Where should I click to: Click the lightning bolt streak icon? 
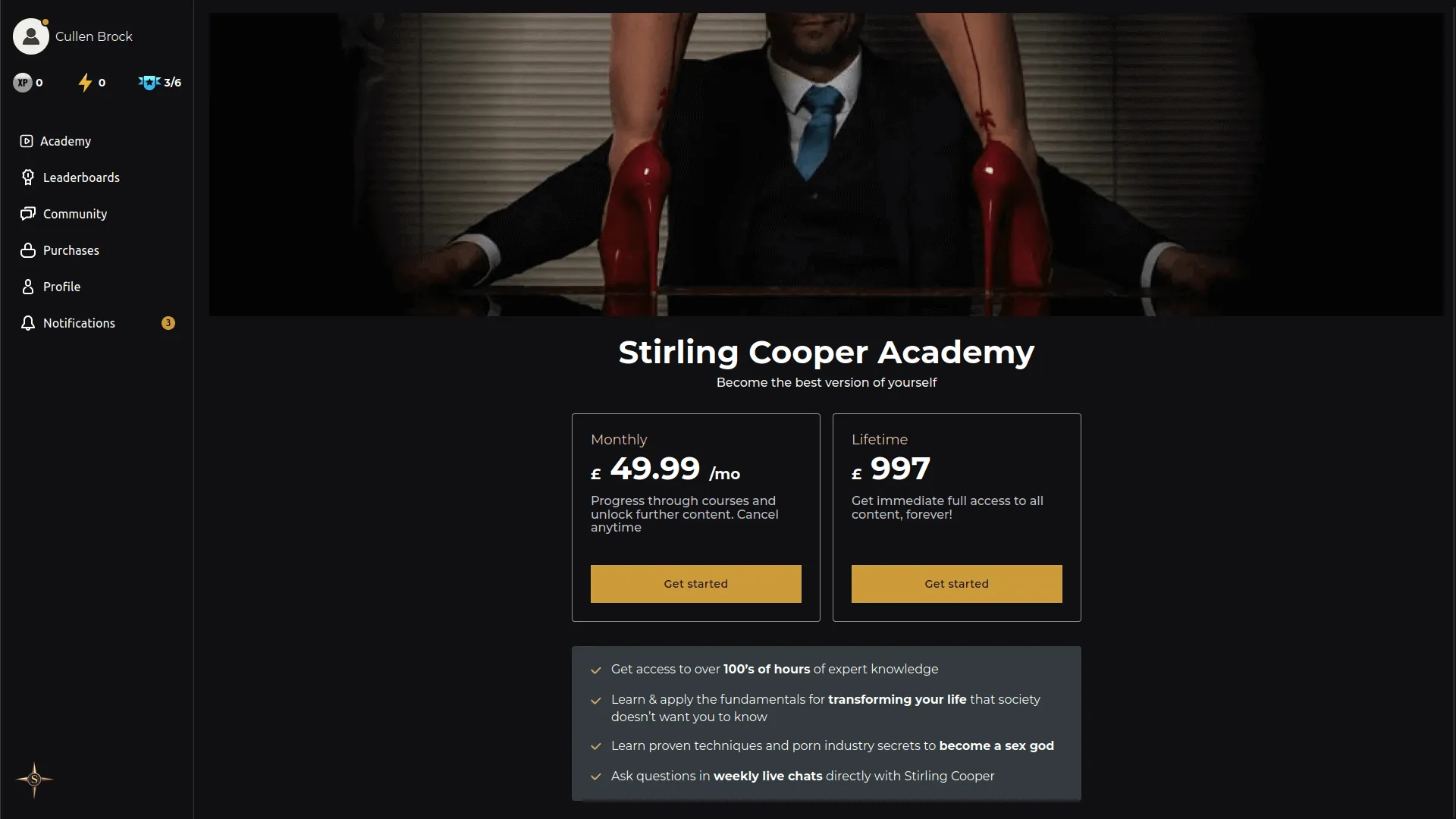pos(85,83)
